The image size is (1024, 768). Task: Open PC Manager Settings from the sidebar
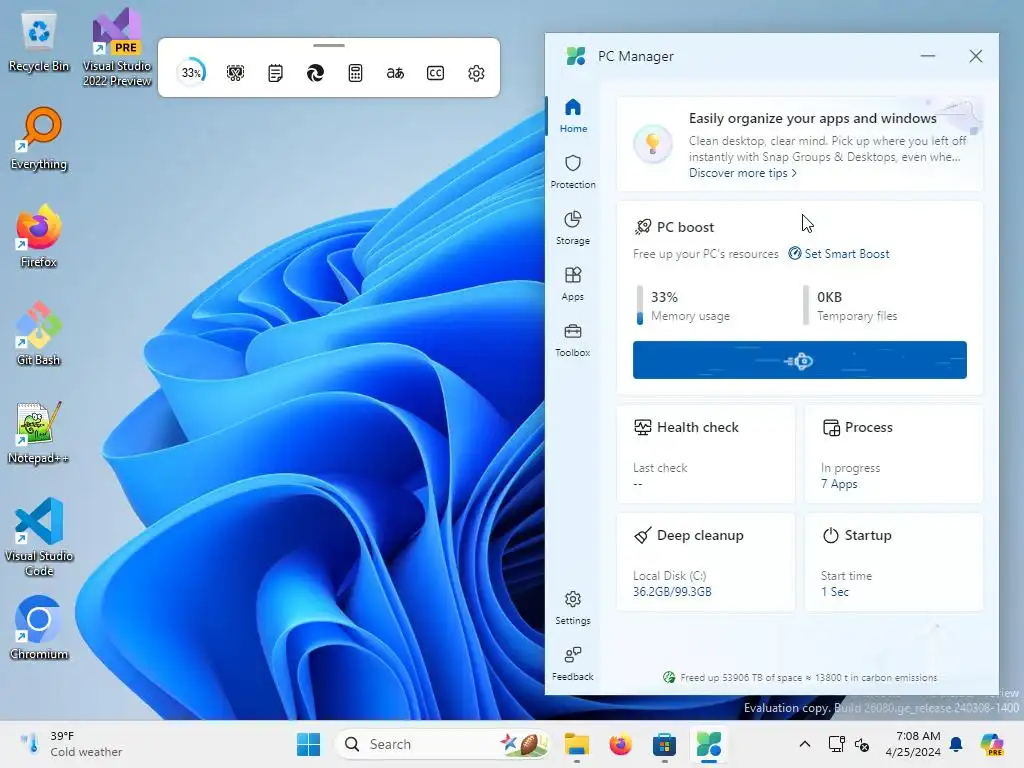pyautogui.click(x=573, y=608)
